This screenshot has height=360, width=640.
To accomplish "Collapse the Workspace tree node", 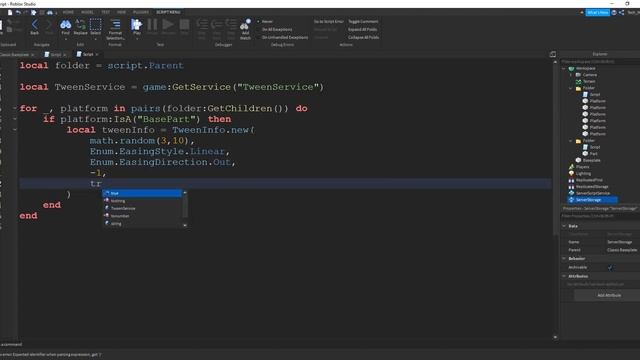I will coord(564,68).
